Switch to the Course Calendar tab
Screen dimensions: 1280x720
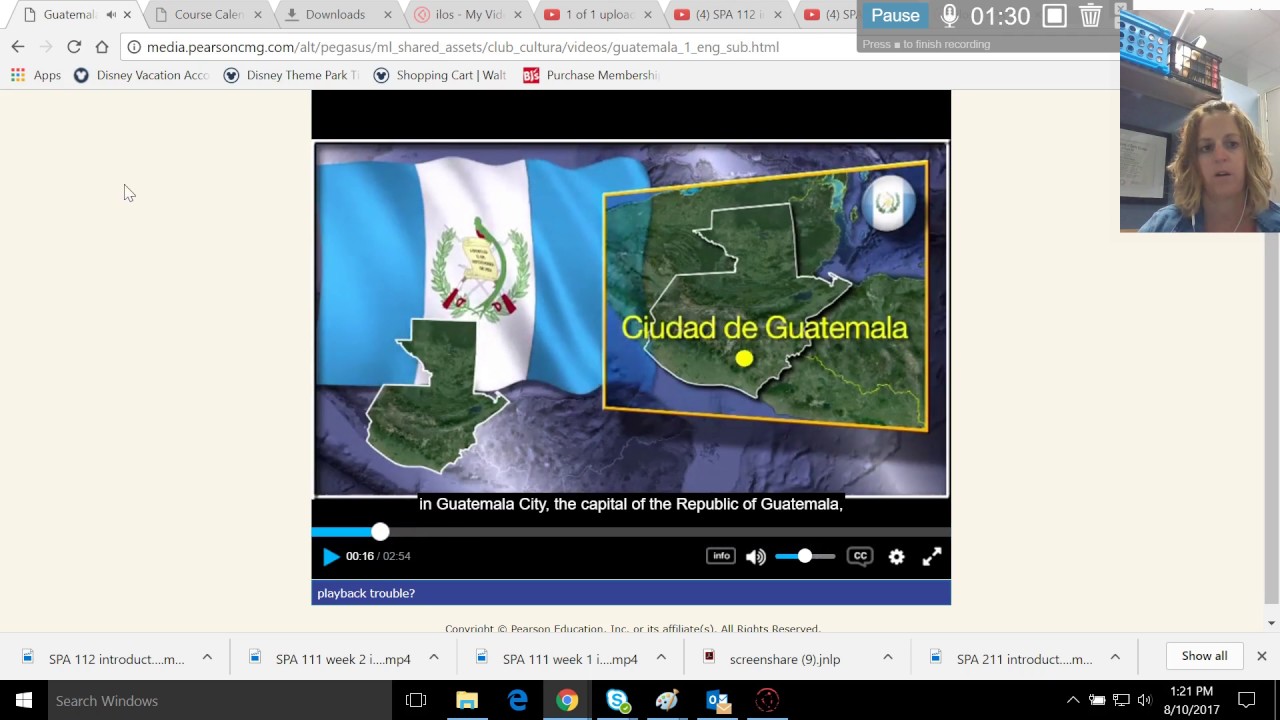click(209, 15)
